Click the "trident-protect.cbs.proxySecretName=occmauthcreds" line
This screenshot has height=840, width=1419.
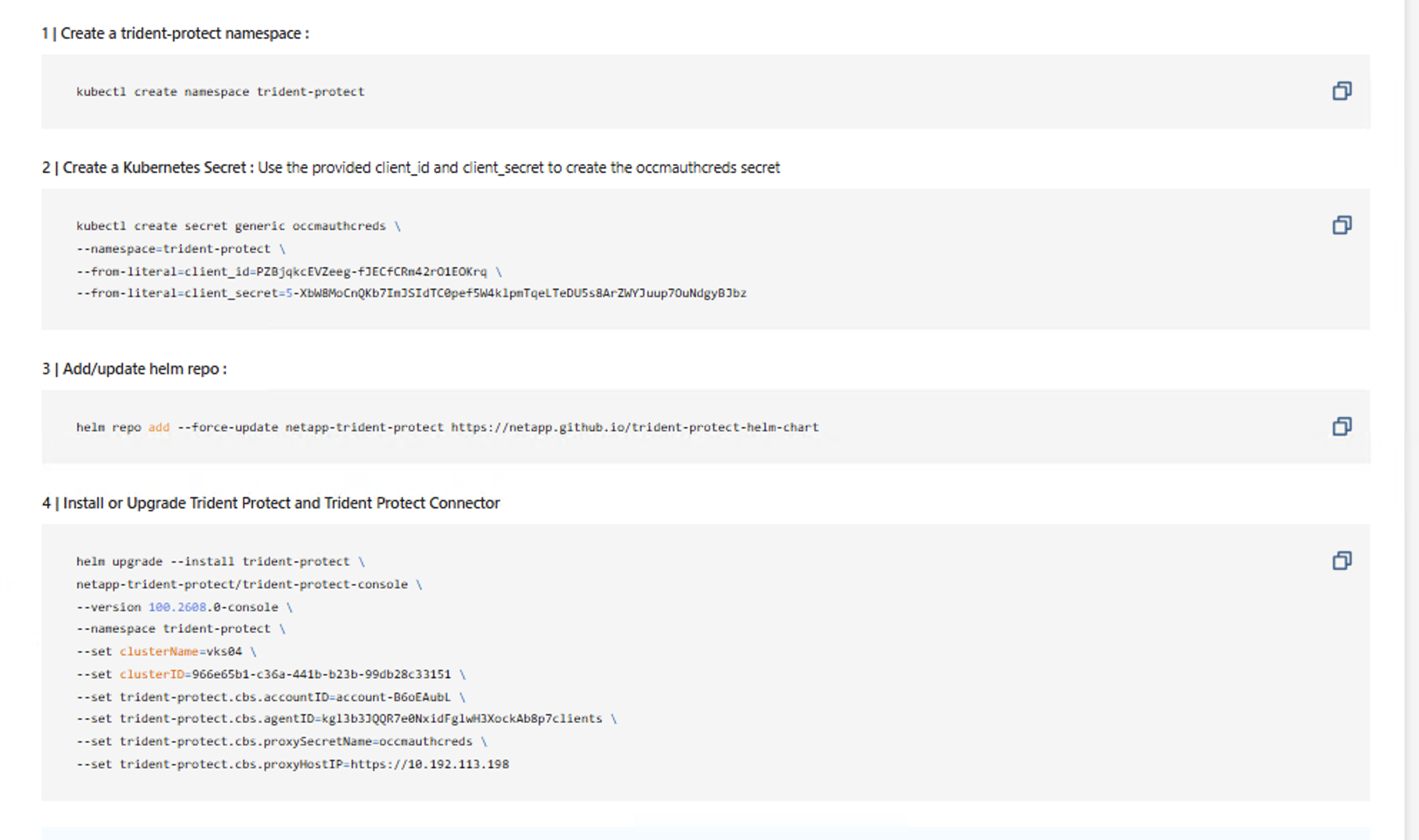point(282,741)
